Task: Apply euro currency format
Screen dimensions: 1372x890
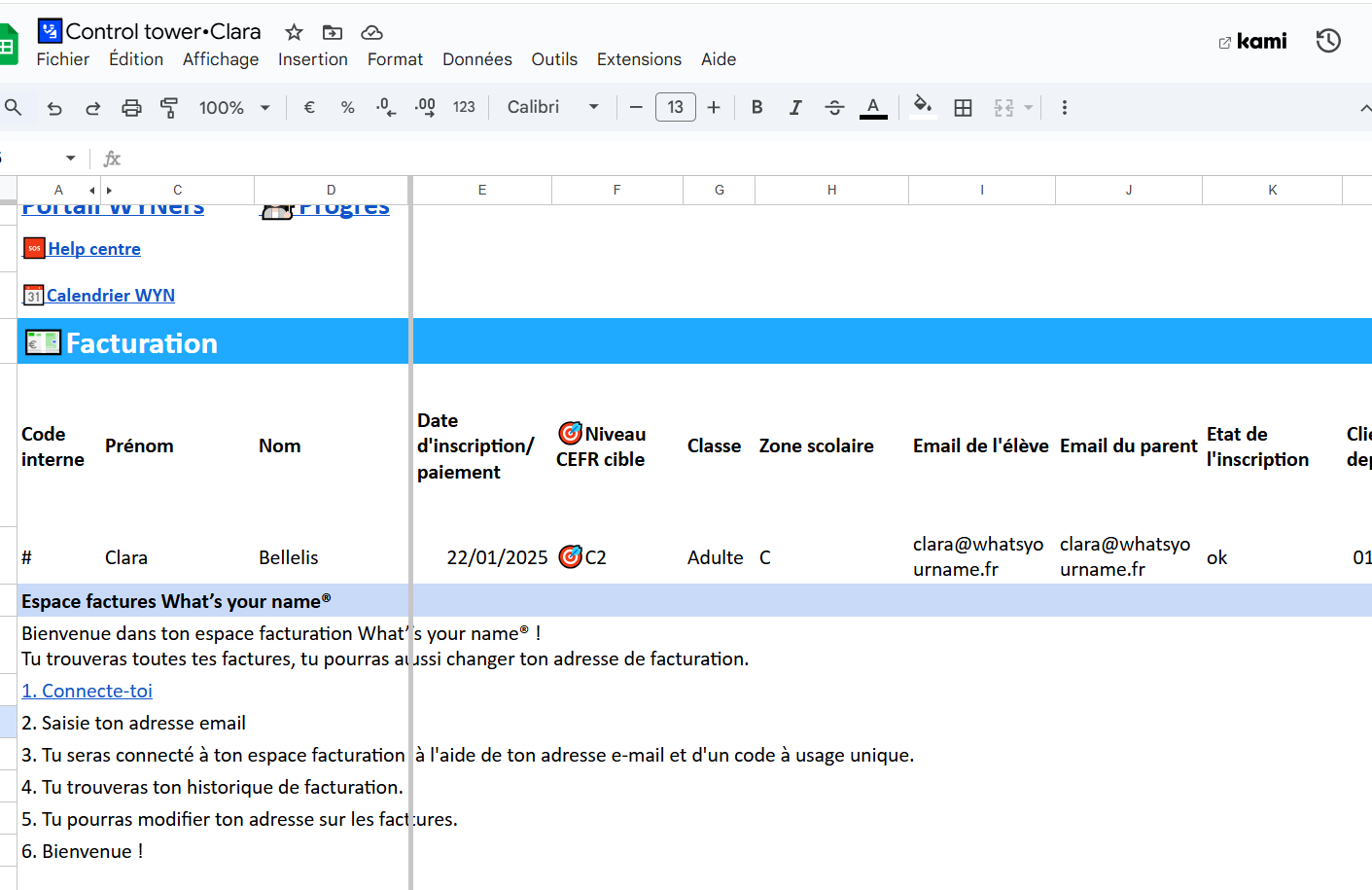Action: 309,108
